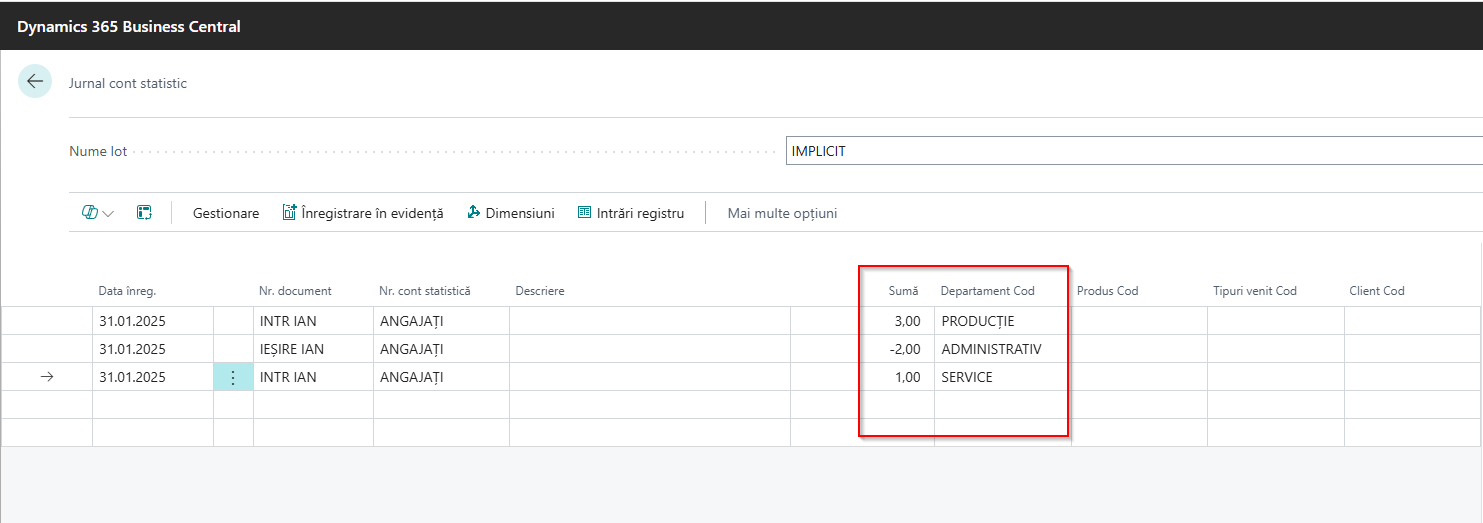Click Înregistrare în evidență post icon
Viewport: 1483px width, 523px height.
coord(290,213)
